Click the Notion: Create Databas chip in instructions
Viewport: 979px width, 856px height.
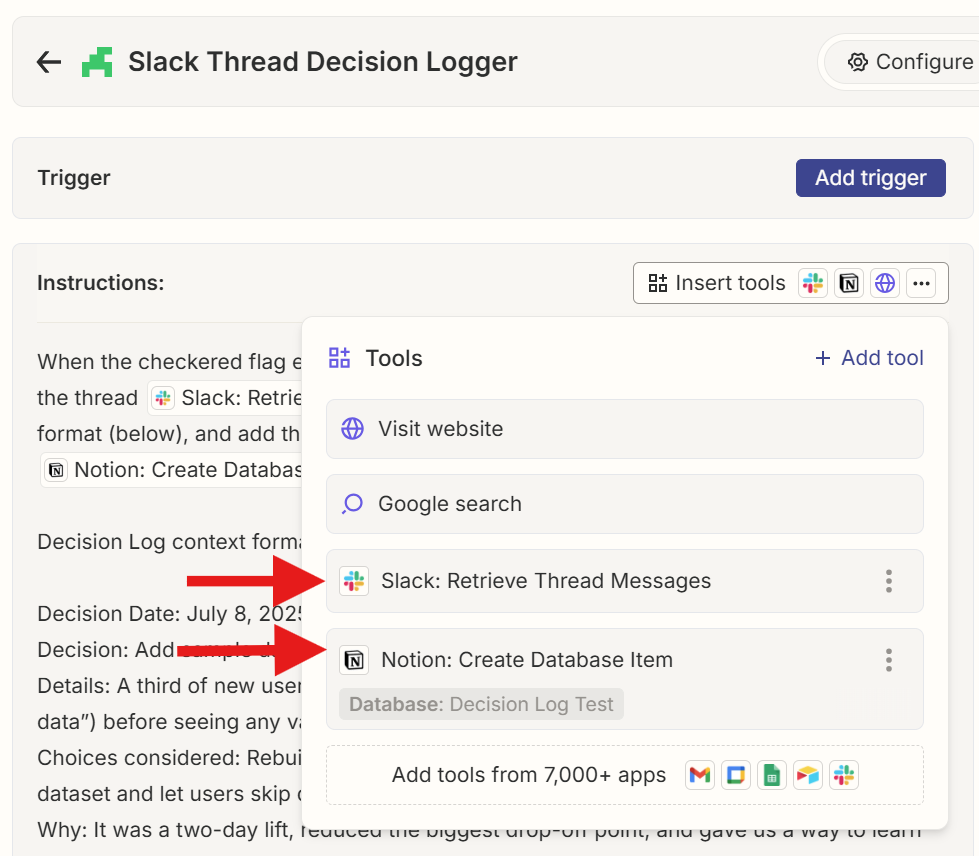[x=172, y=470]
